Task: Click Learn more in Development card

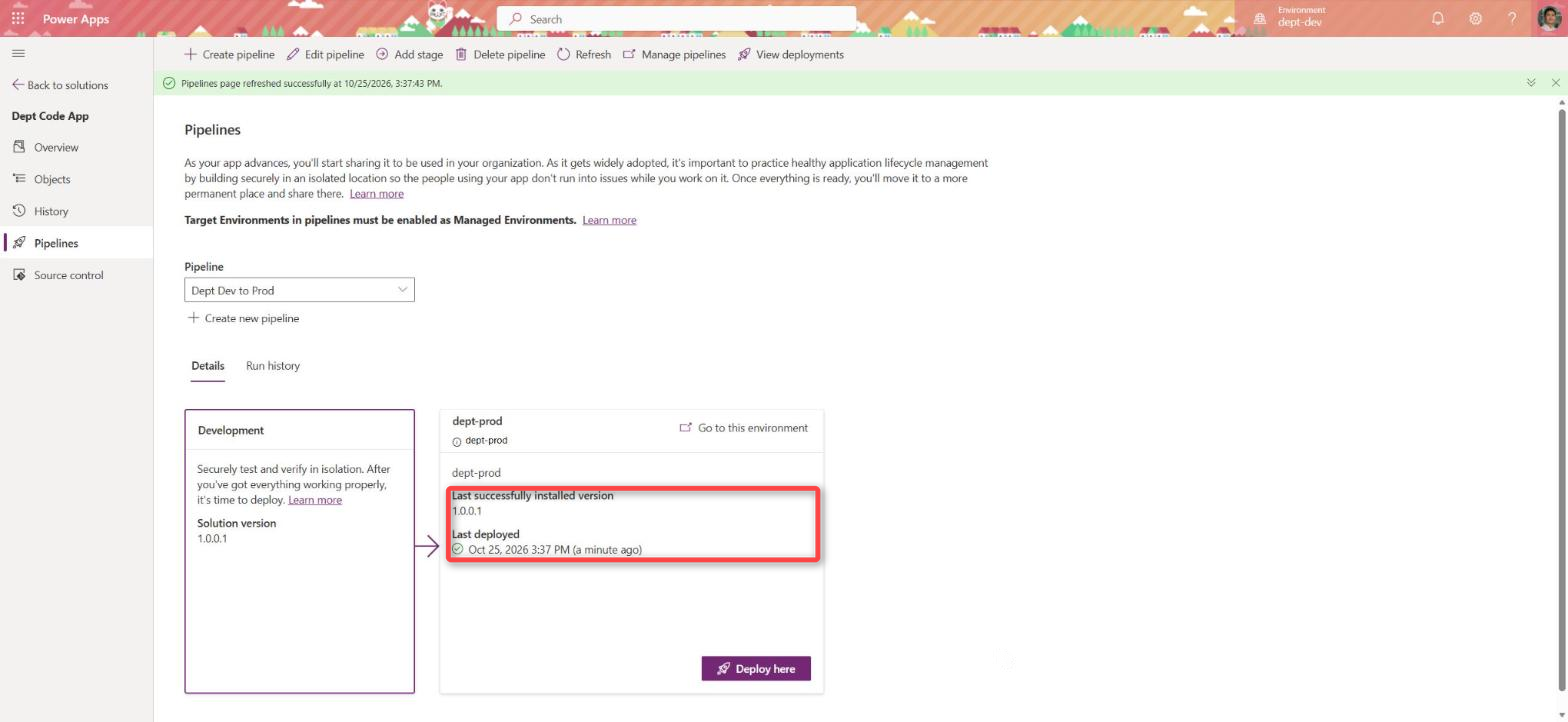Action: 315,500
